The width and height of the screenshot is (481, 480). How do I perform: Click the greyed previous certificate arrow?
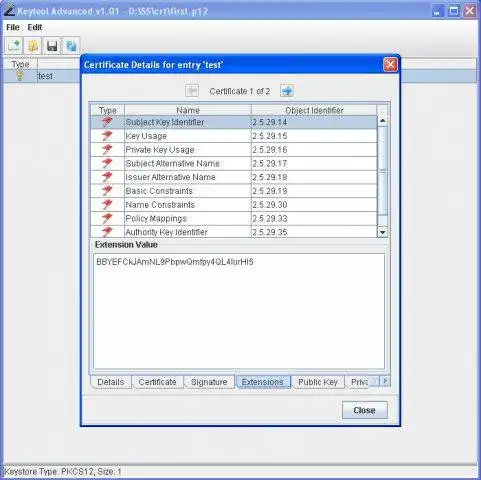pyautogui.click(x=192, y=91)
